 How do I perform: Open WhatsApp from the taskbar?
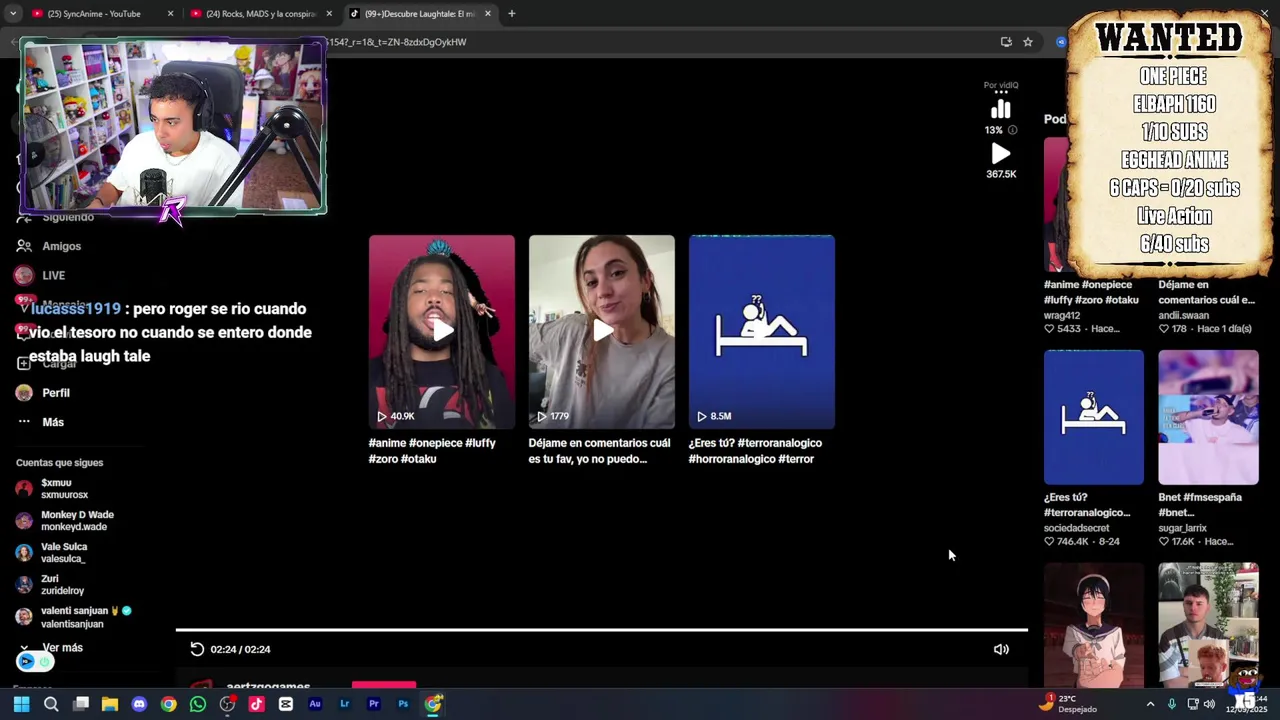pyautogui.click(x=198, y=704)
